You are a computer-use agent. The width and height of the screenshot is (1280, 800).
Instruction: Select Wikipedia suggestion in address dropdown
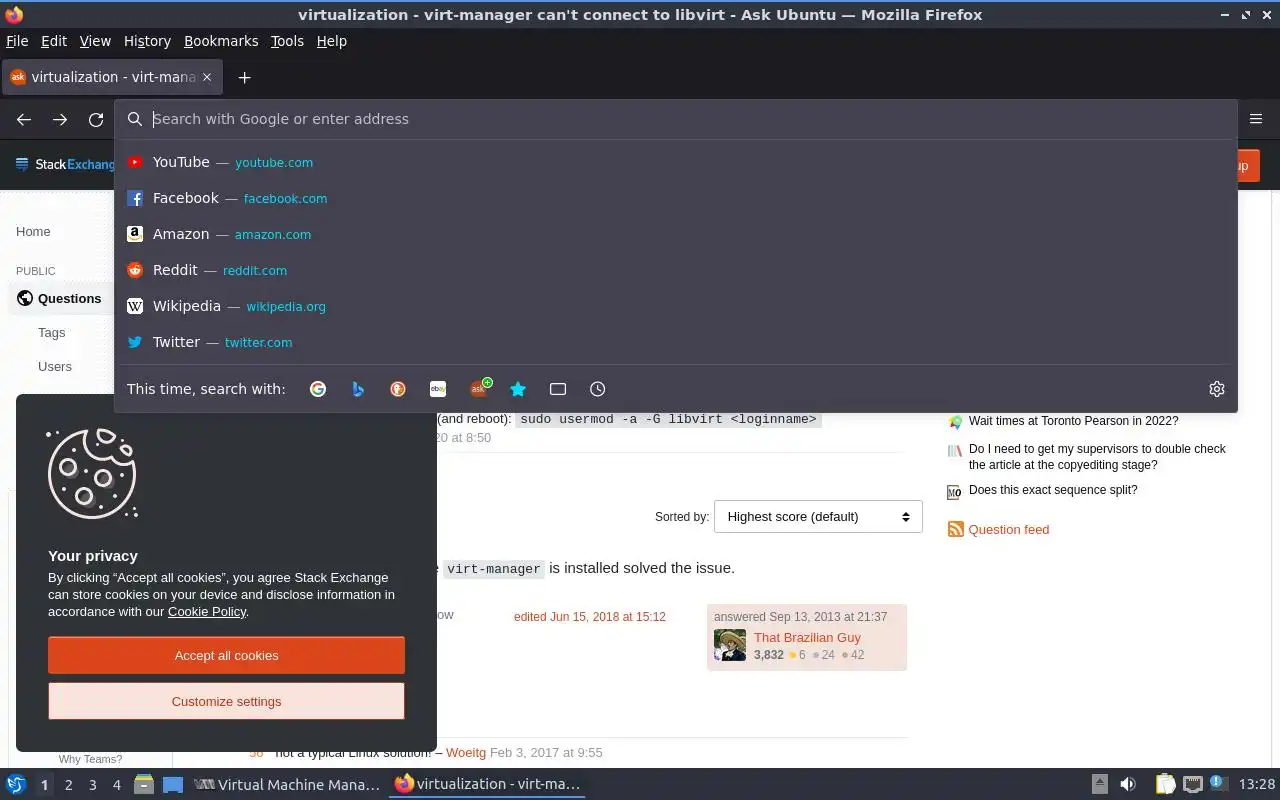tap(676, 306)
